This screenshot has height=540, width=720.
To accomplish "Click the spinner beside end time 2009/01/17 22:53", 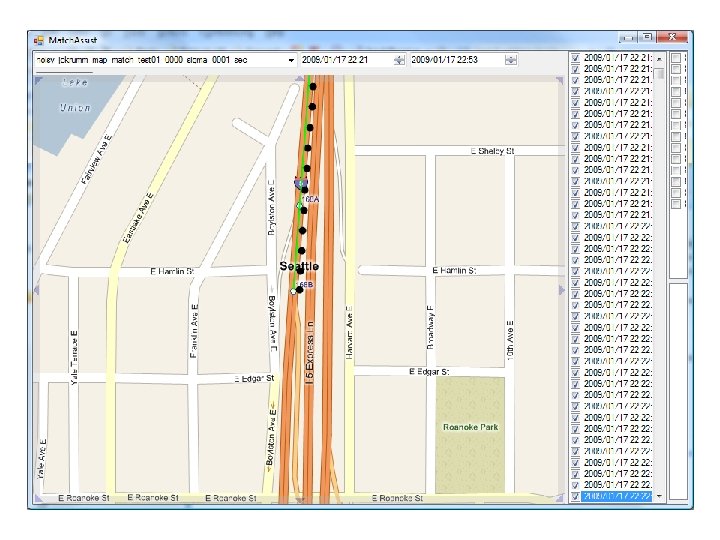I will (511, 60).
